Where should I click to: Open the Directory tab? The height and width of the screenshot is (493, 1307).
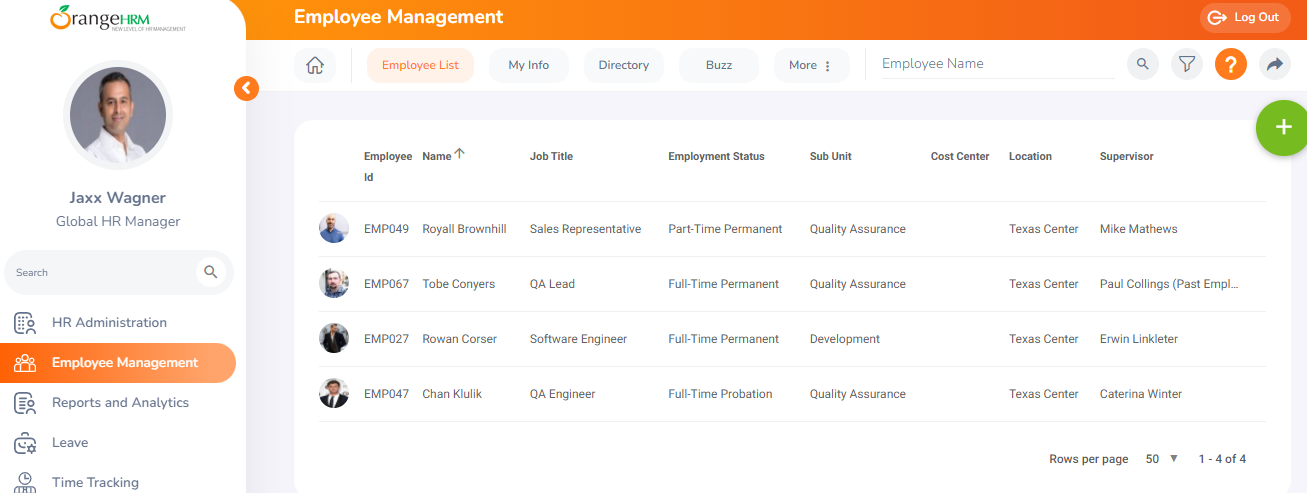pyautogui.click(x=624, y=65)
